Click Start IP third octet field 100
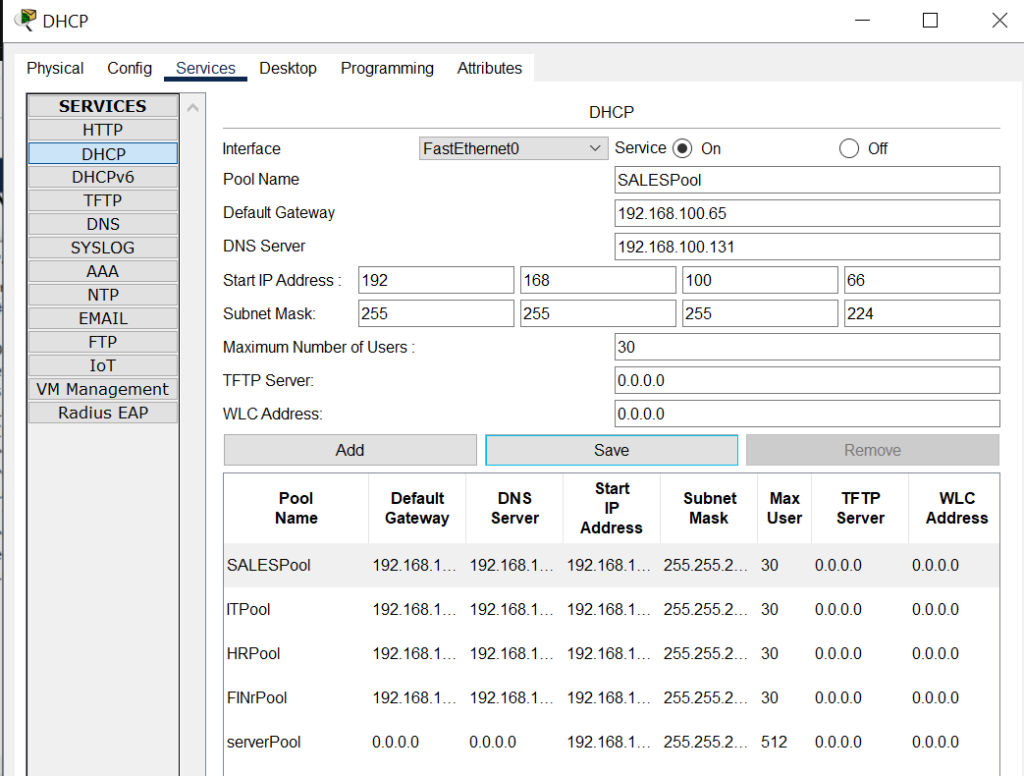The width and height of the screenshot is (1024, 776). (760, 280)
